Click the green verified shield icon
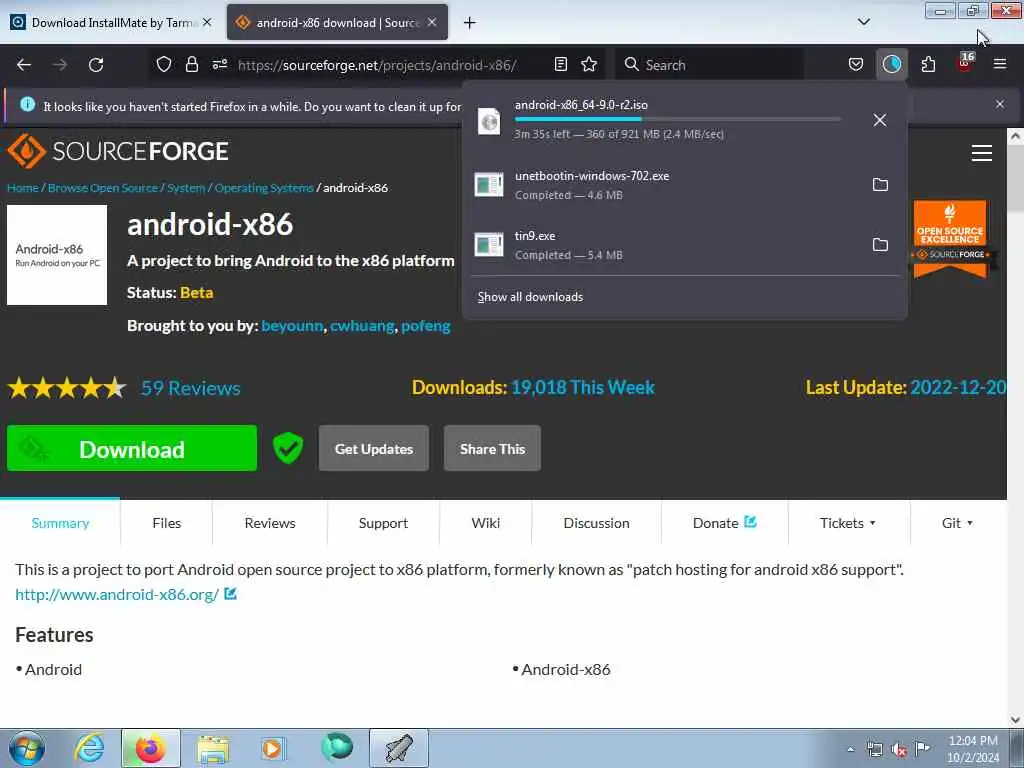Image resolution: width=1024 pixels, height=768 pixels. tap(288, 449)
